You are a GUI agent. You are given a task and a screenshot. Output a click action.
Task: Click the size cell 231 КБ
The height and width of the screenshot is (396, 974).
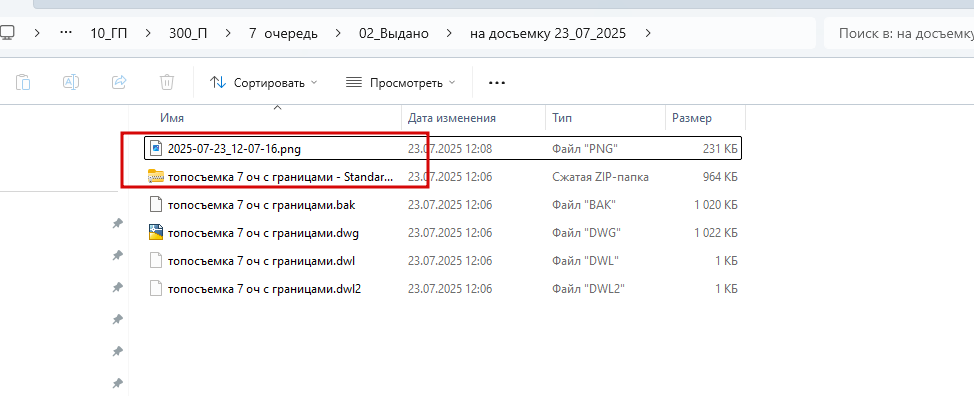[720, 149]
